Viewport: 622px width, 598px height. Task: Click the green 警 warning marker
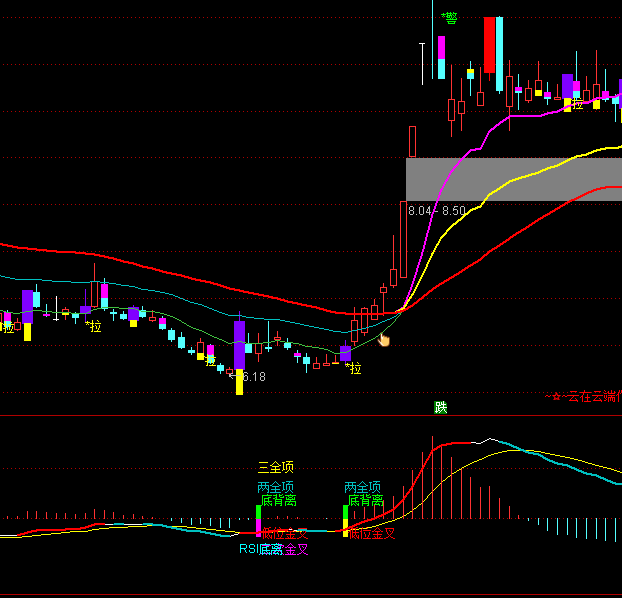pyautogui.click(x=450, y=18)
